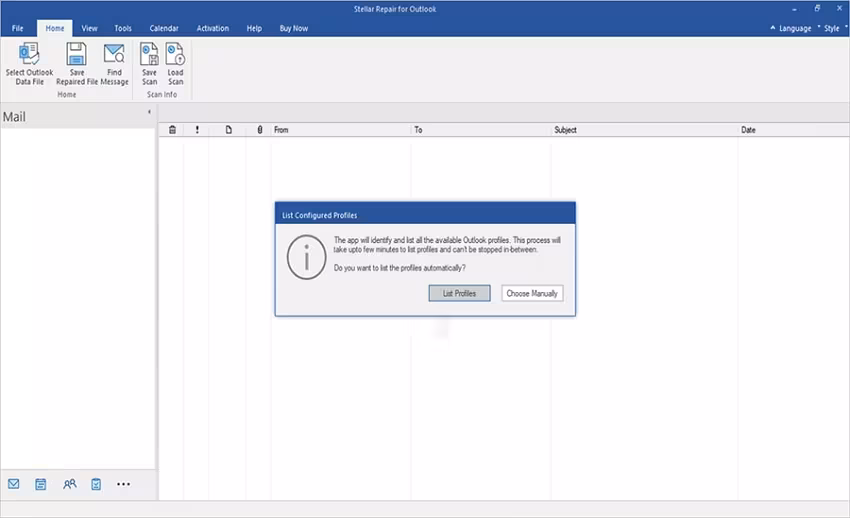
Task: Sort by deleted items trash column icon
Action: coord(172,130)
